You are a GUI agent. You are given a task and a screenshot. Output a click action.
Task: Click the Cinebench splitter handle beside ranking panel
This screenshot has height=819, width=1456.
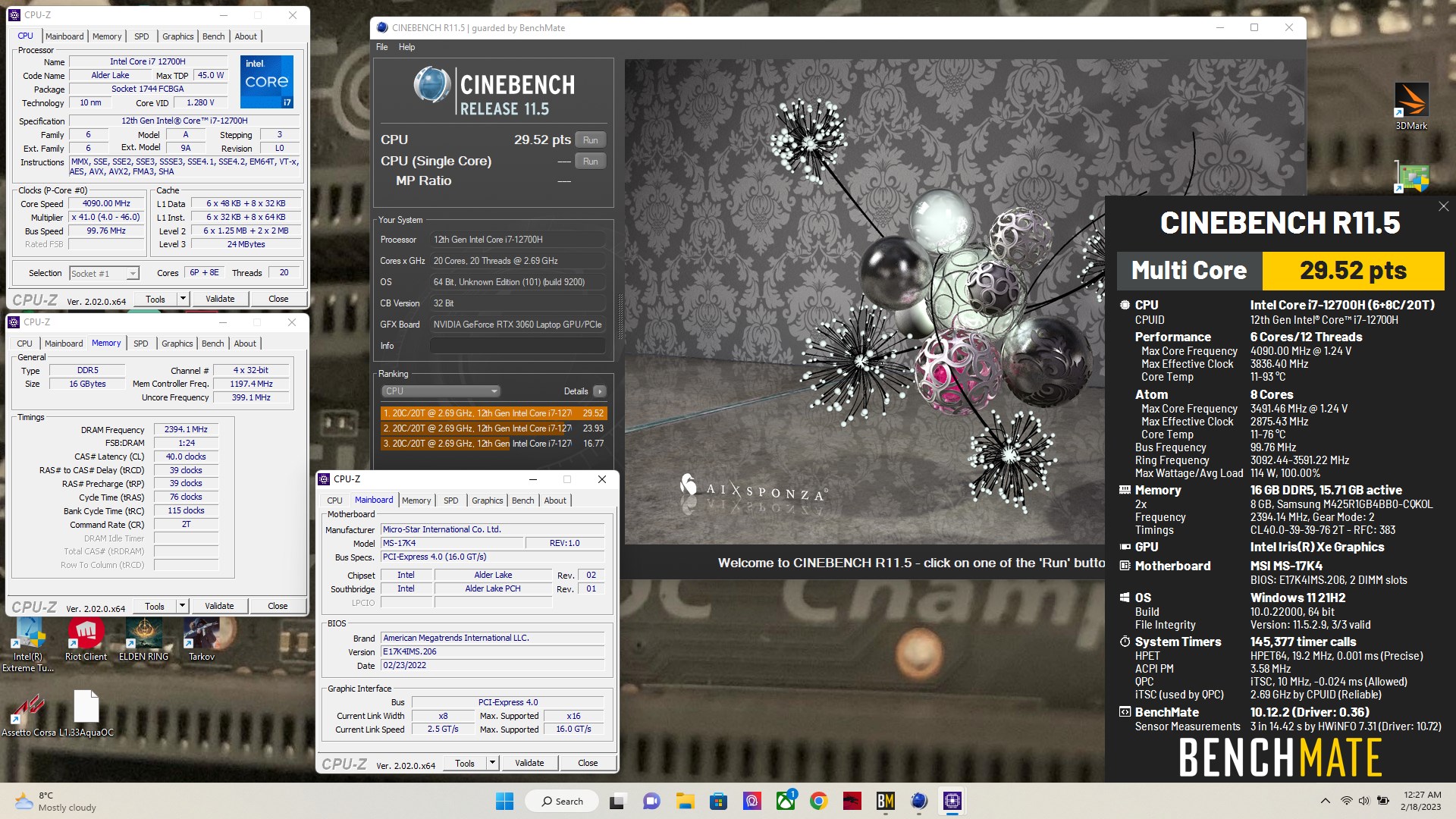[620, 315]
